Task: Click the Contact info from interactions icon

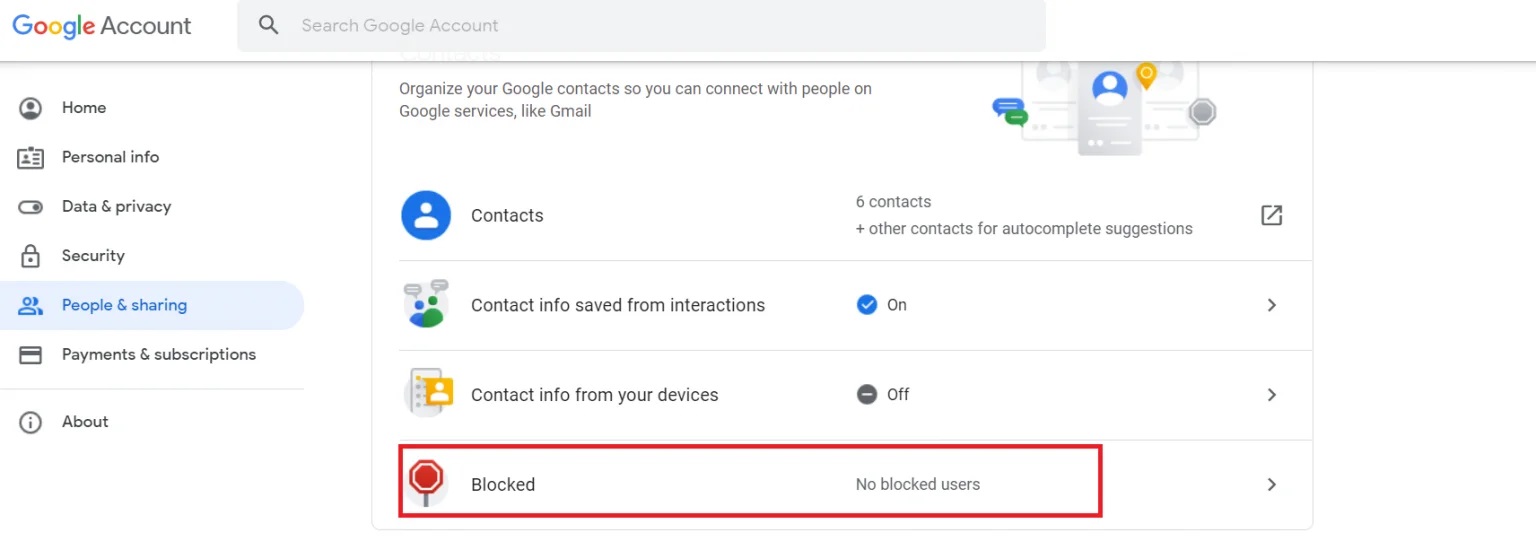Action: click(x=426, y=304)
